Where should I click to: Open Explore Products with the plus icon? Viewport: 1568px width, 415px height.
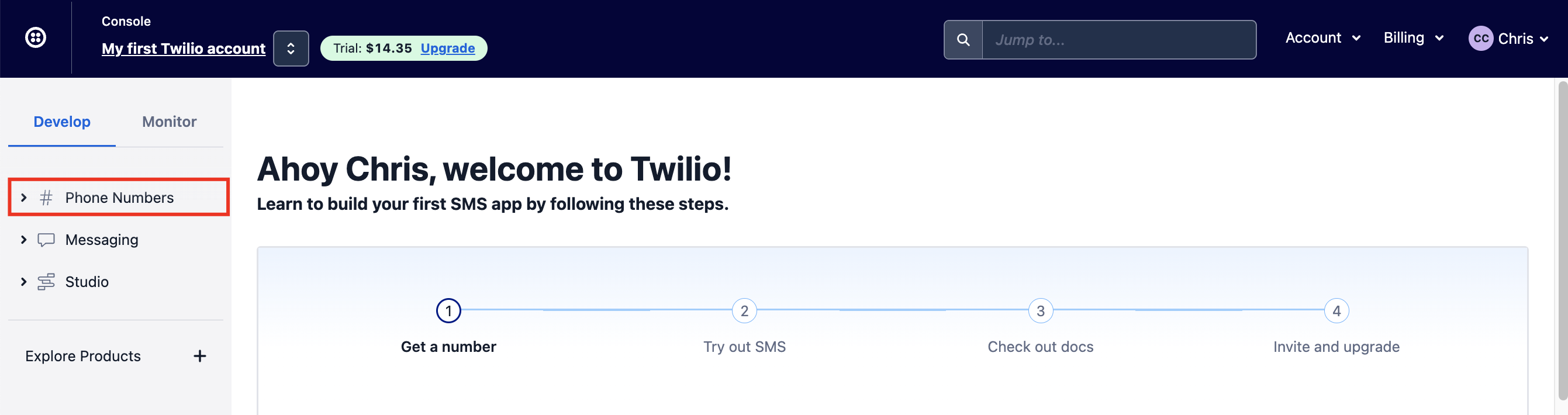click(201, 356)
